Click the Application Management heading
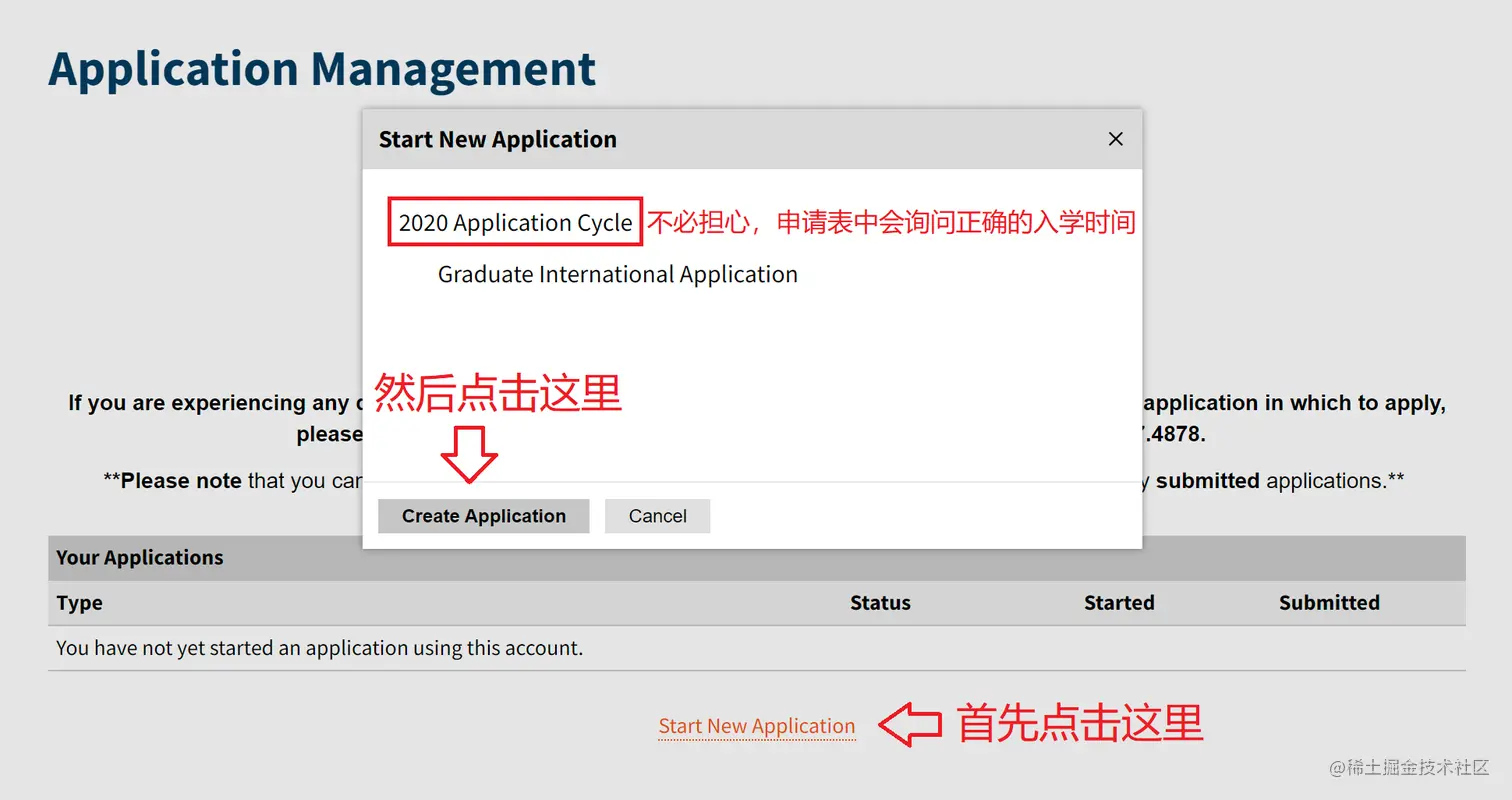1512x800 pixels. click(x=322, y=69)
